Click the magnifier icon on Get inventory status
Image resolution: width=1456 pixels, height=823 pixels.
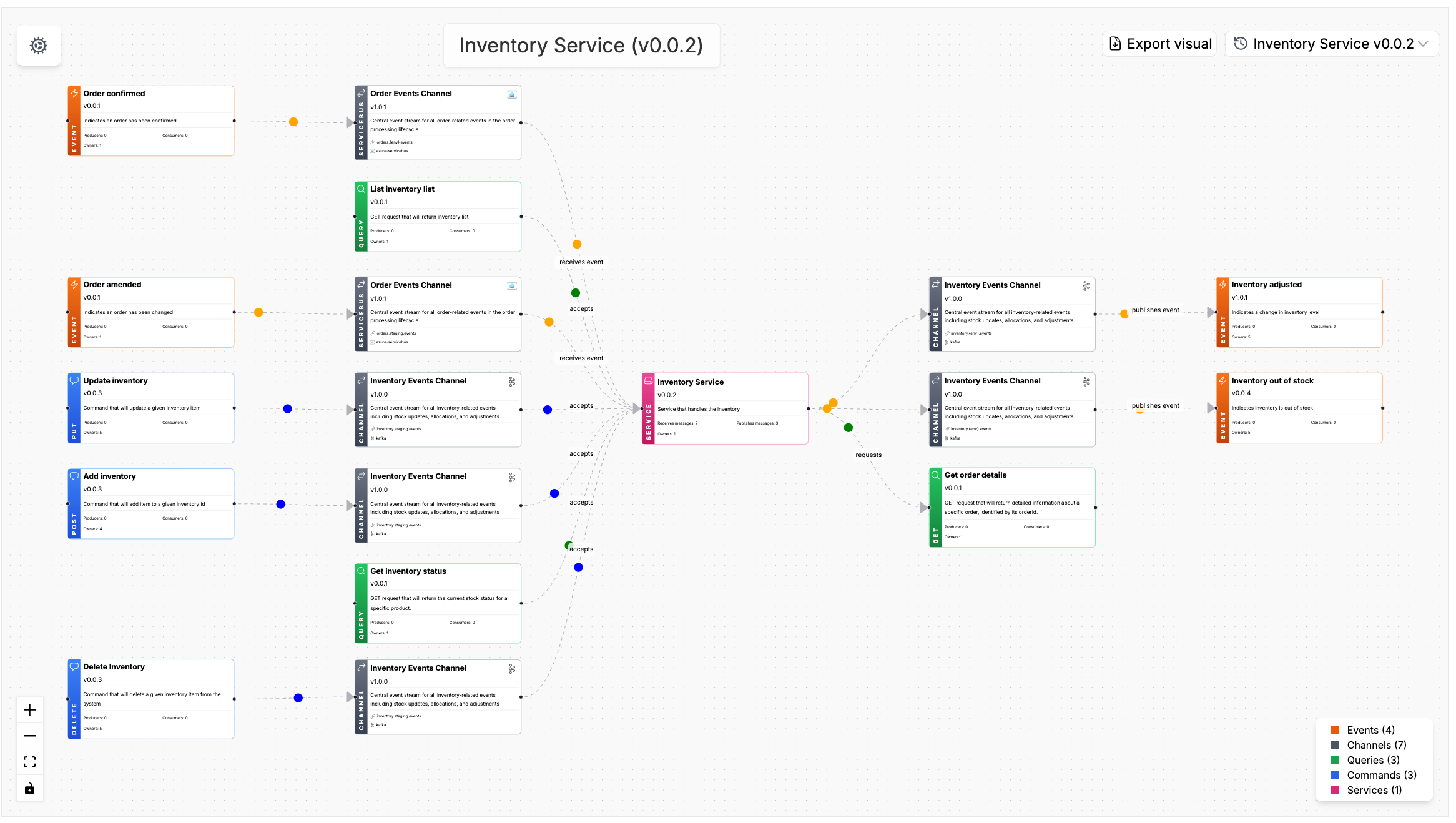362,571
